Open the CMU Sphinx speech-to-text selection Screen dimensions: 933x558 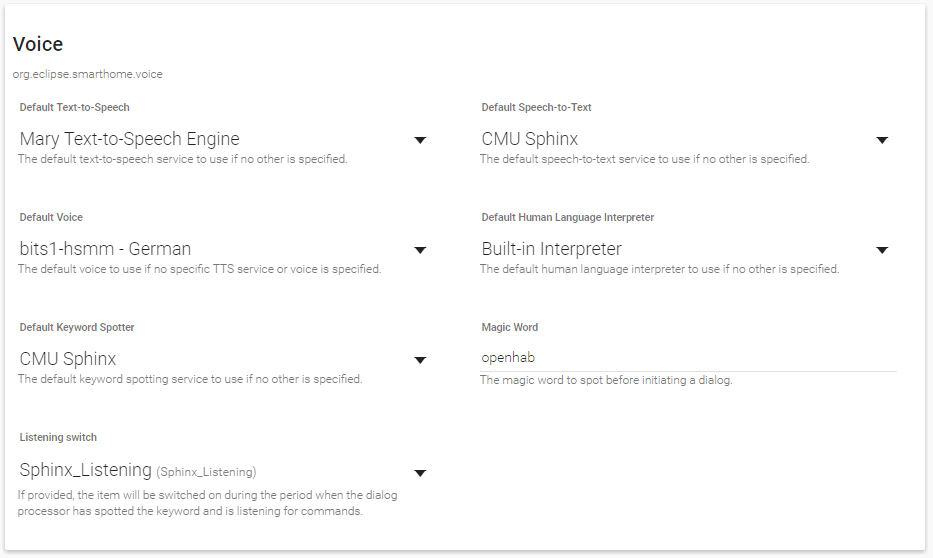tap(530, 139)
